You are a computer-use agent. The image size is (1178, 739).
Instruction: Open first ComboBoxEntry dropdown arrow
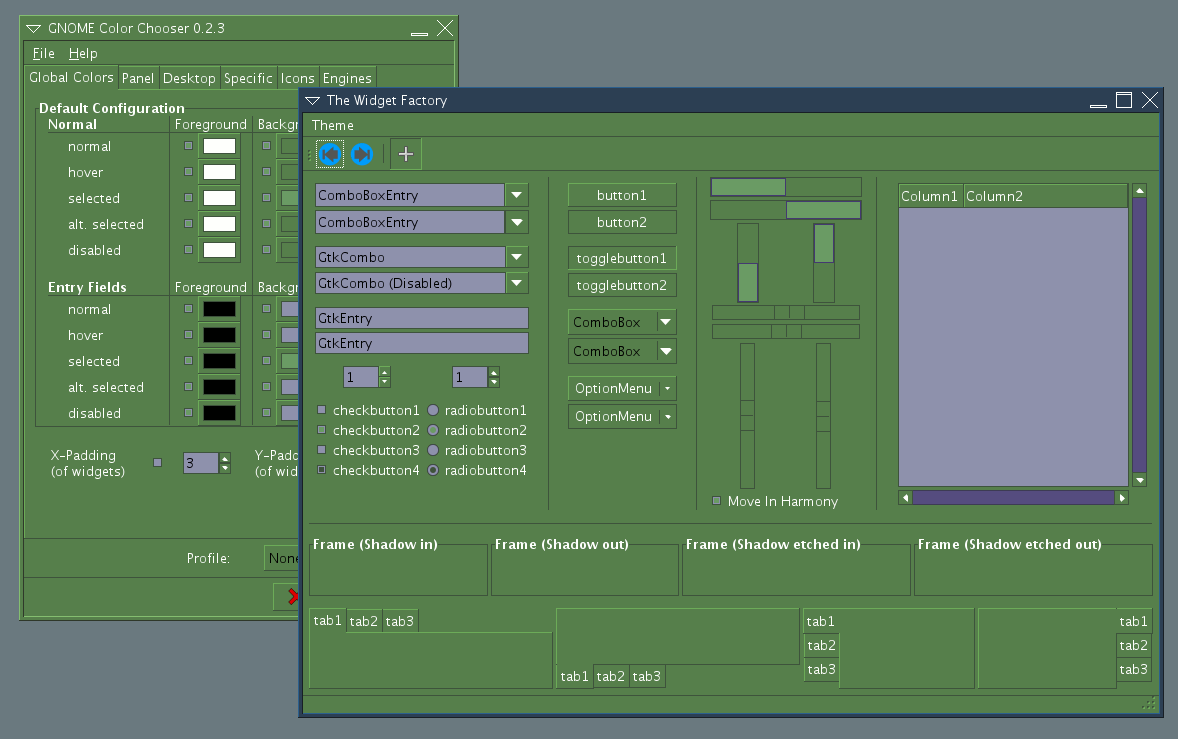coord(516,195)
